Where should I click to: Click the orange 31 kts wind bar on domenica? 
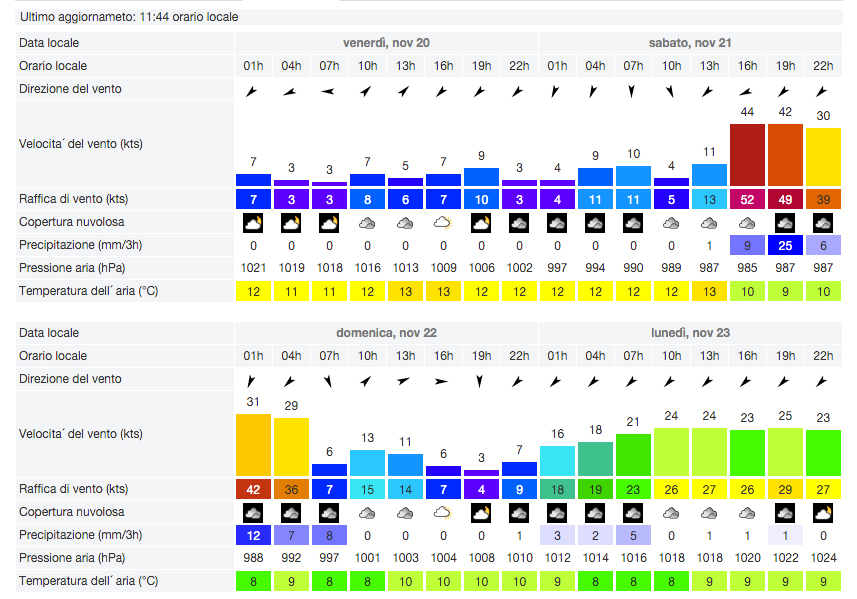coord(253,445)
